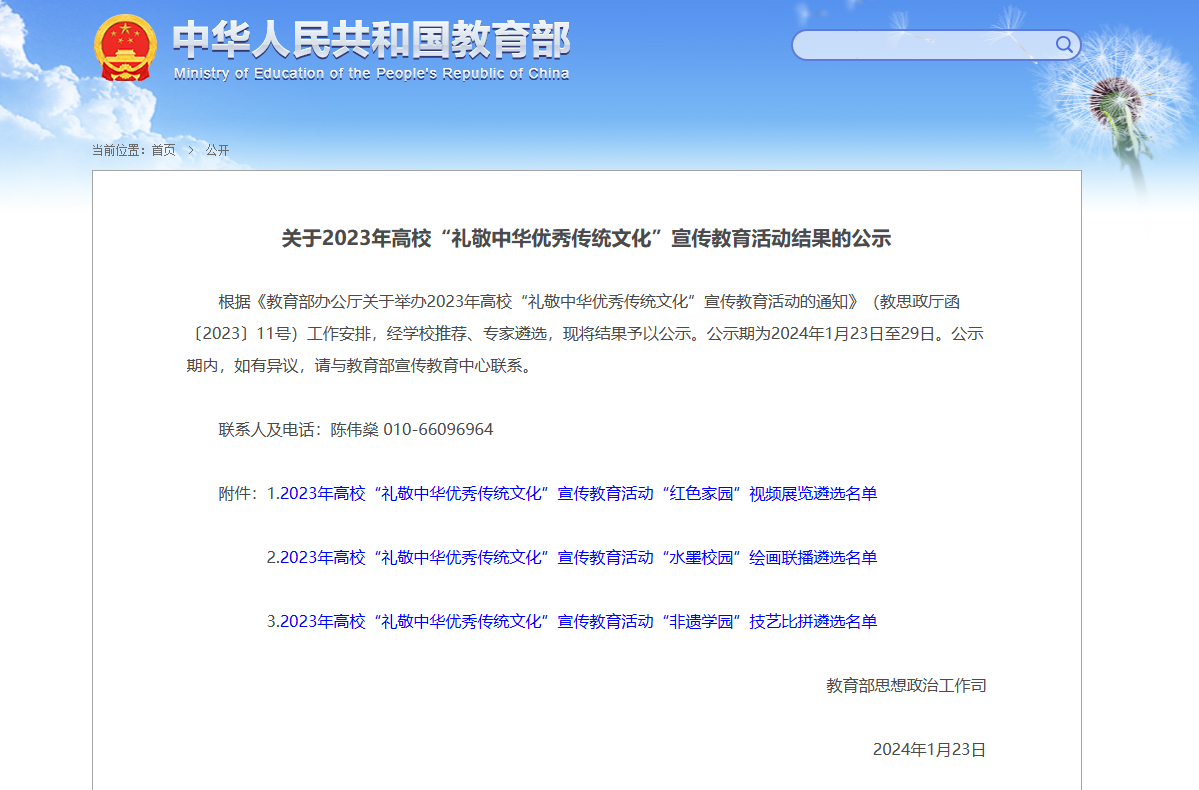
Task: Go to 首页 in the breadcrumb
Action: [163, 150]
